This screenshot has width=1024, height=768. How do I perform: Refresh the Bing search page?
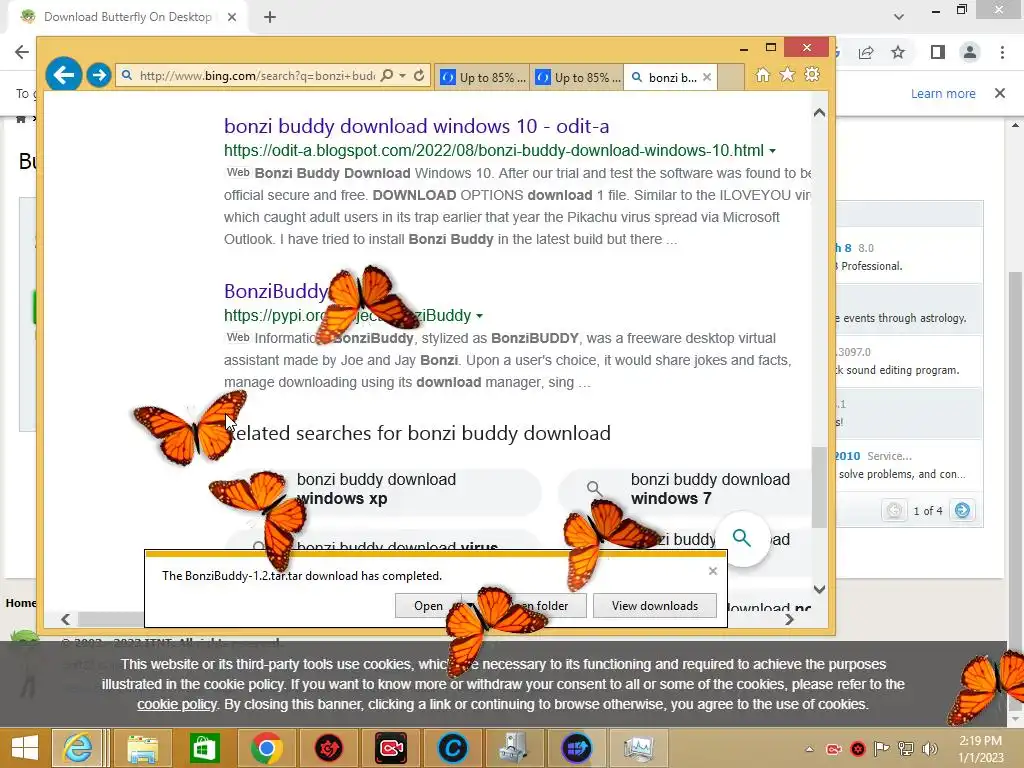419,76
